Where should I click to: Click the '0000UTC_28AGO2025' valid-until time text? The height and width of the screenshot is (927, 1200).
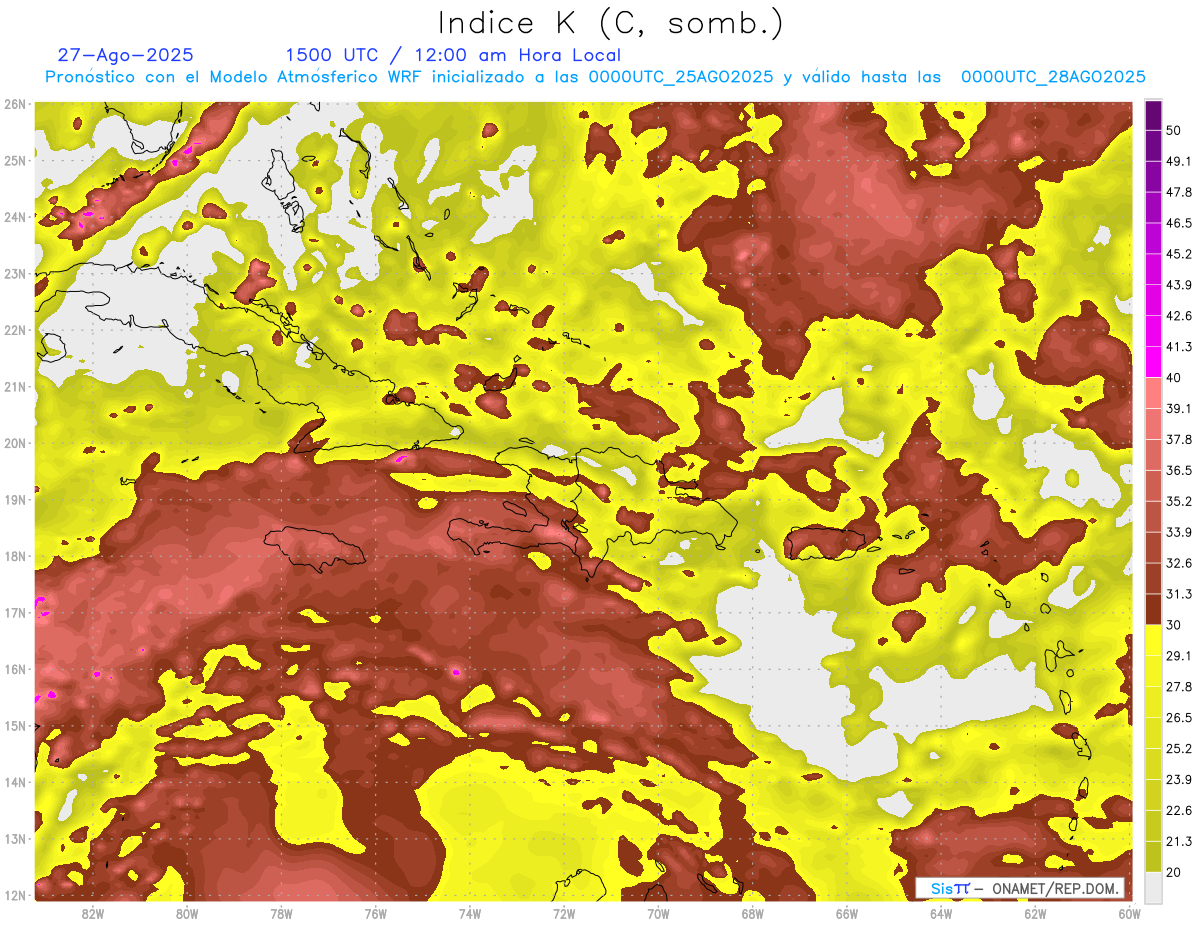1053,77
